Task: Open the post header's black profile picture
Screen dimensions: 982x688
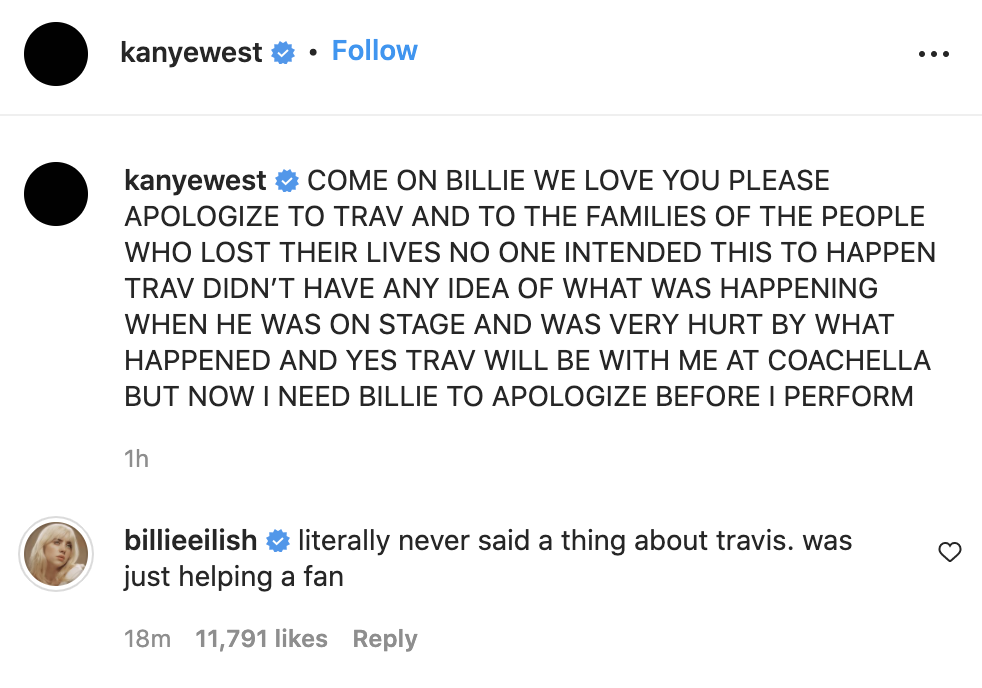Action: tap(56, 54)
